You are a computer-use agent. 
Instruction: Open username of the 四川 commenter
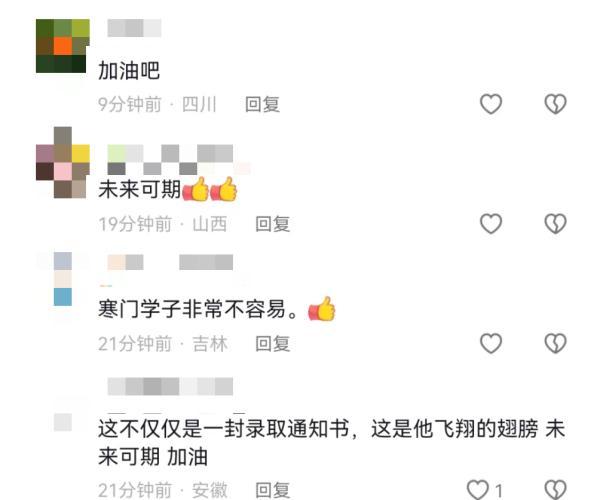[134, 28]
